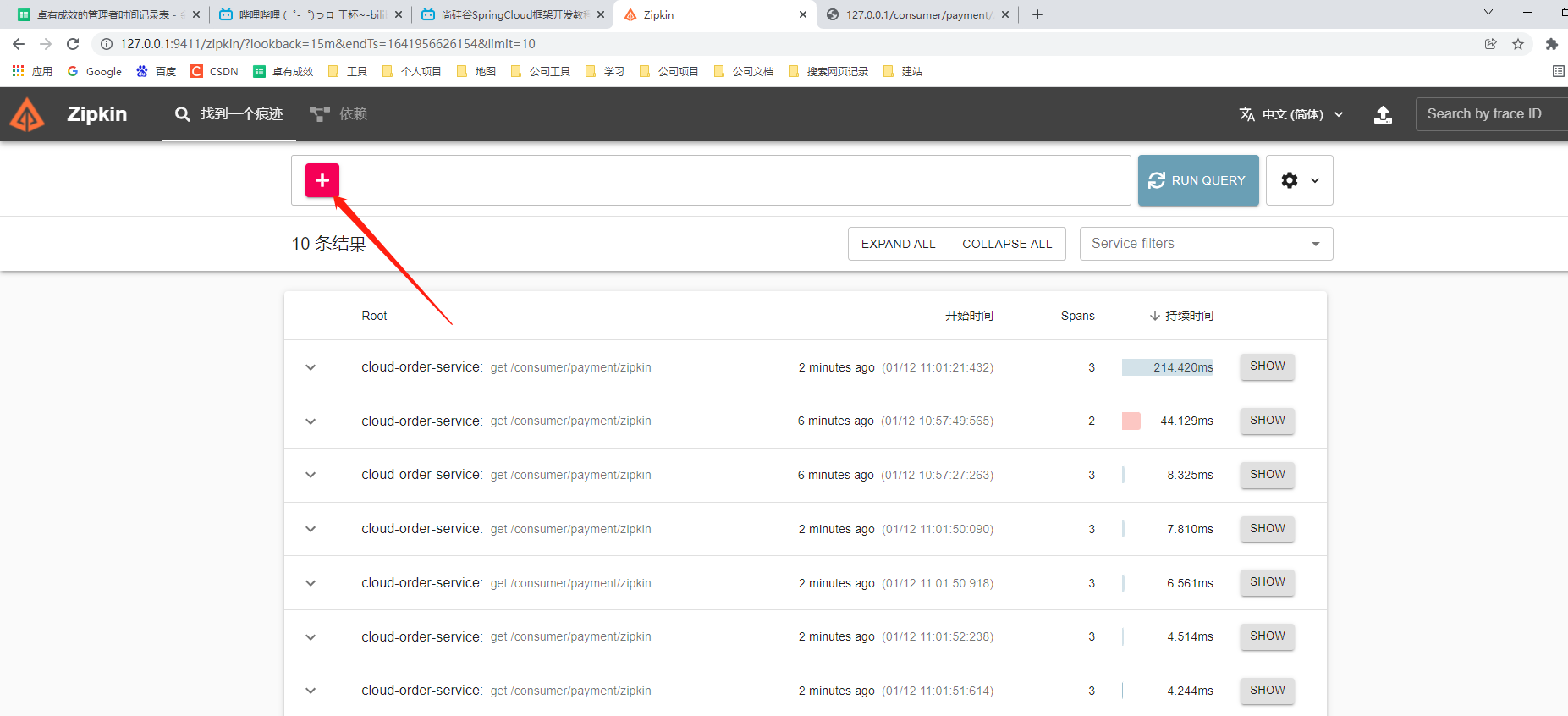The height and width of the screenshot is (716, 1568).
Task: Open the 工具 bookmark folder
Action: [x=347, y=71]
